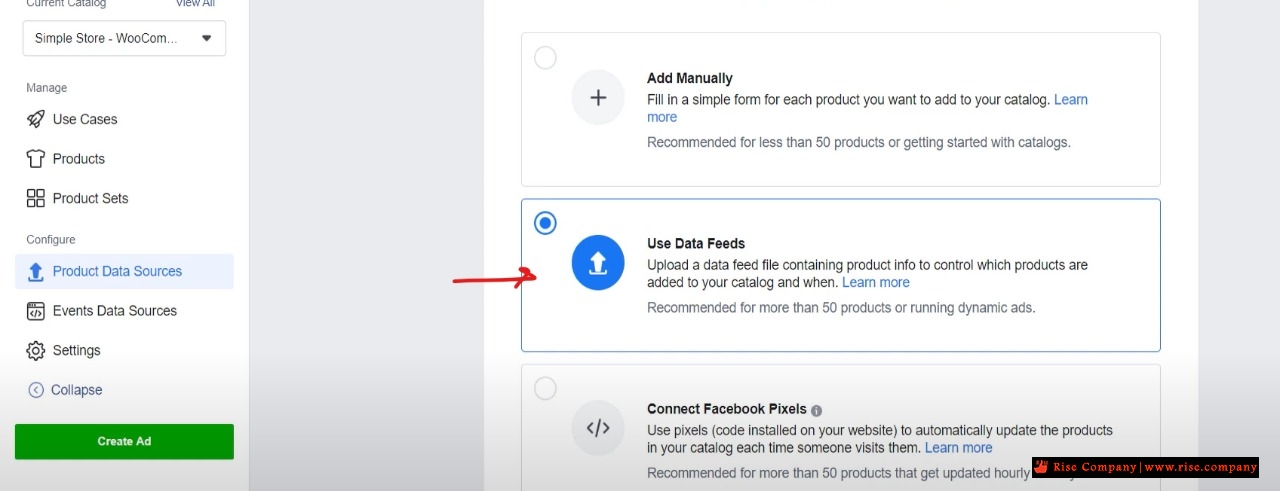Click the Collapse arrow icon

[36, 390]
